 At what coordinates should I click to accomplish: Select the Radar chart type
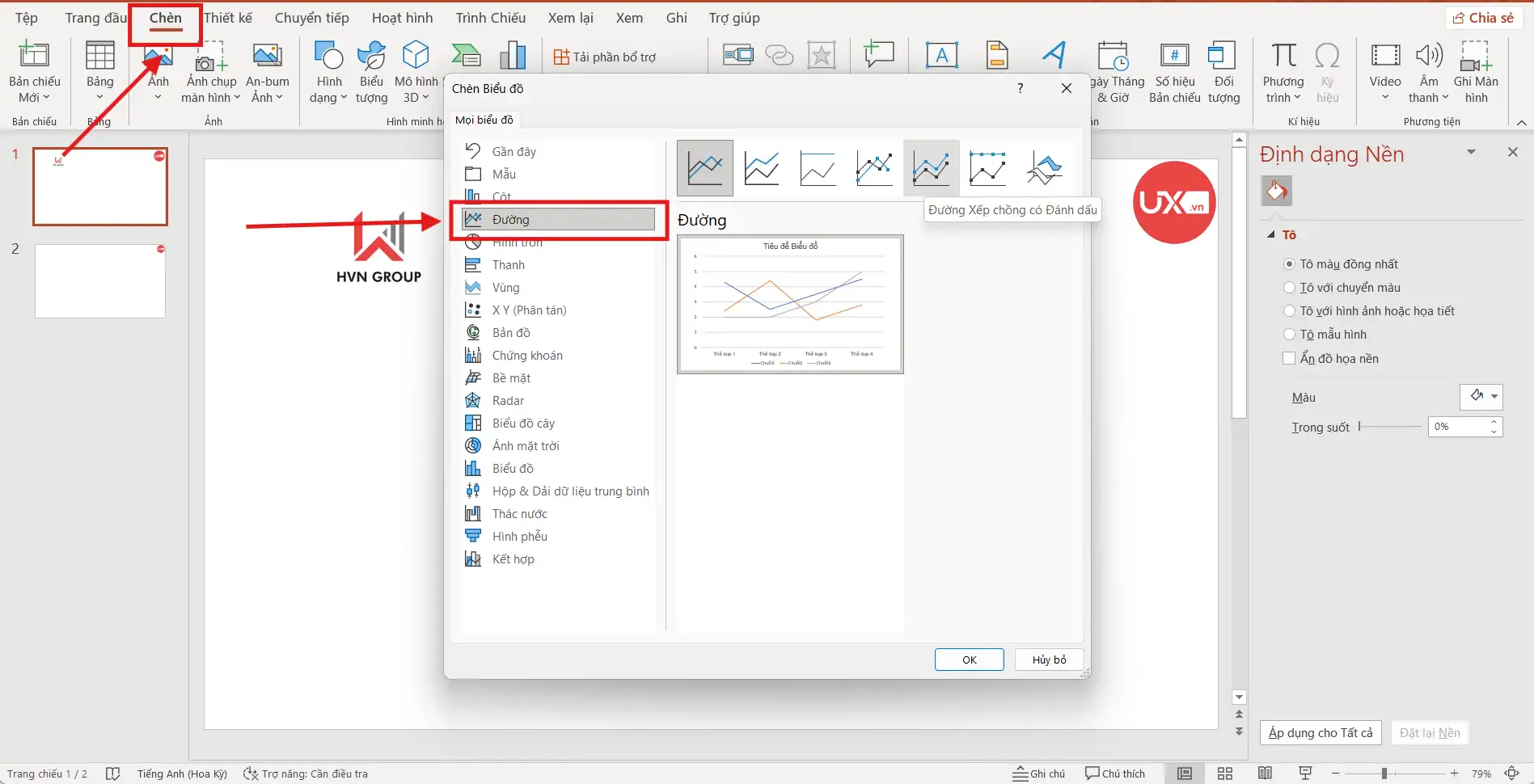(x=508, y=401)
